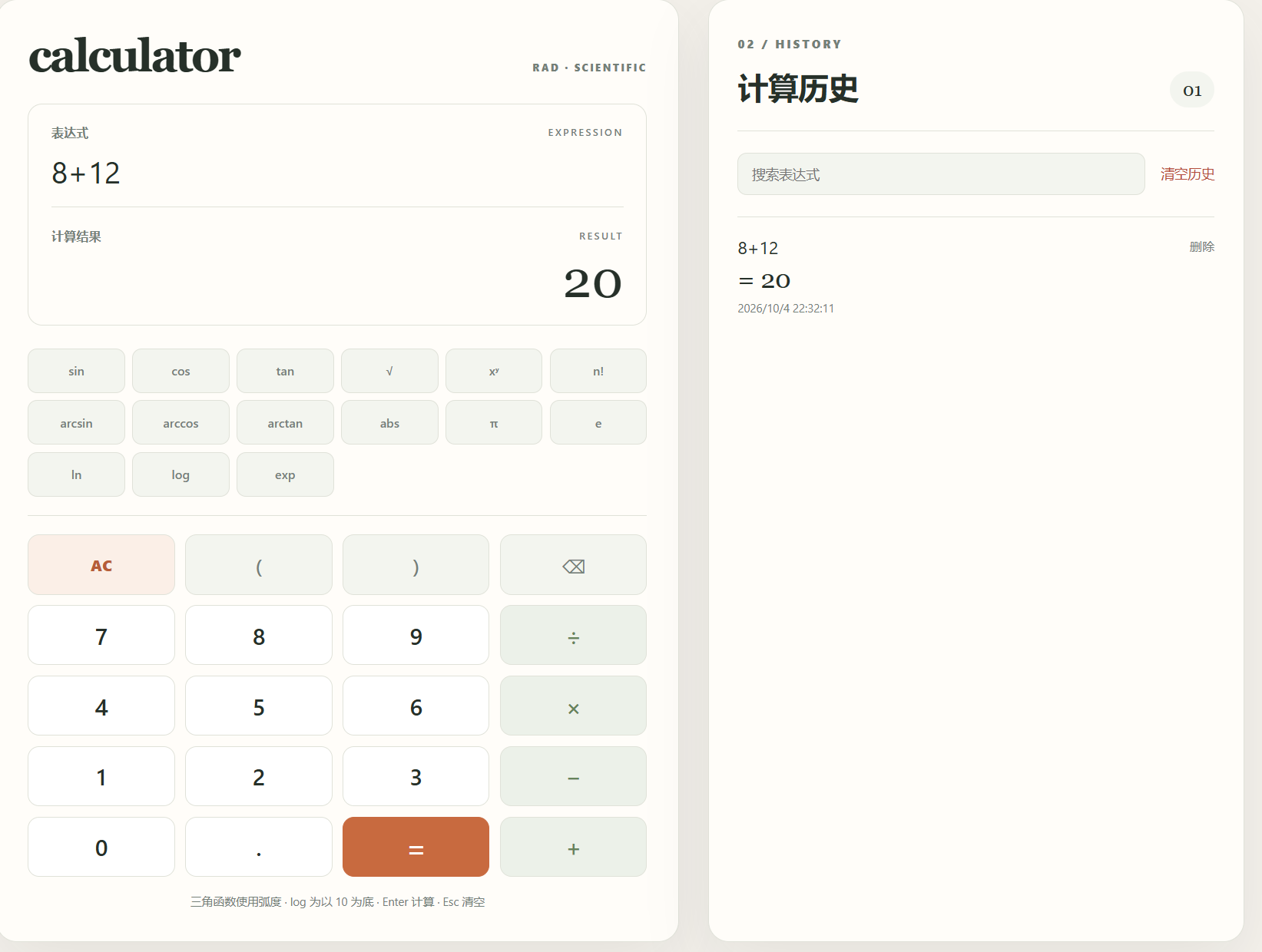Click the open parenthesis key
Viewport: 1262px width, 952px height.
259,565
